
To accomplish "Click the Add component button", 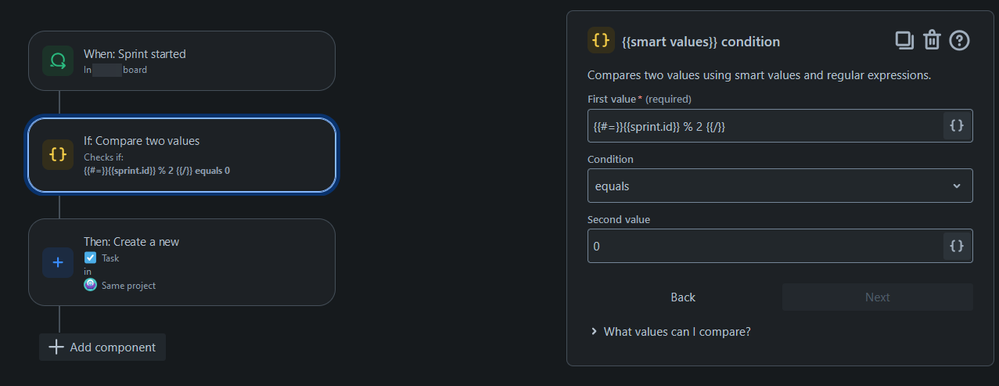I will point(103,347).
